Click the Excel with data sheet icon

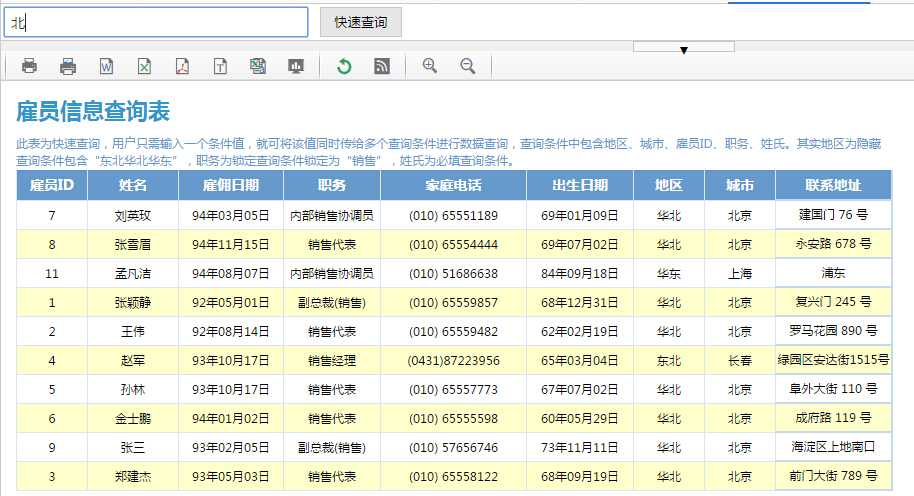(258, 66)
